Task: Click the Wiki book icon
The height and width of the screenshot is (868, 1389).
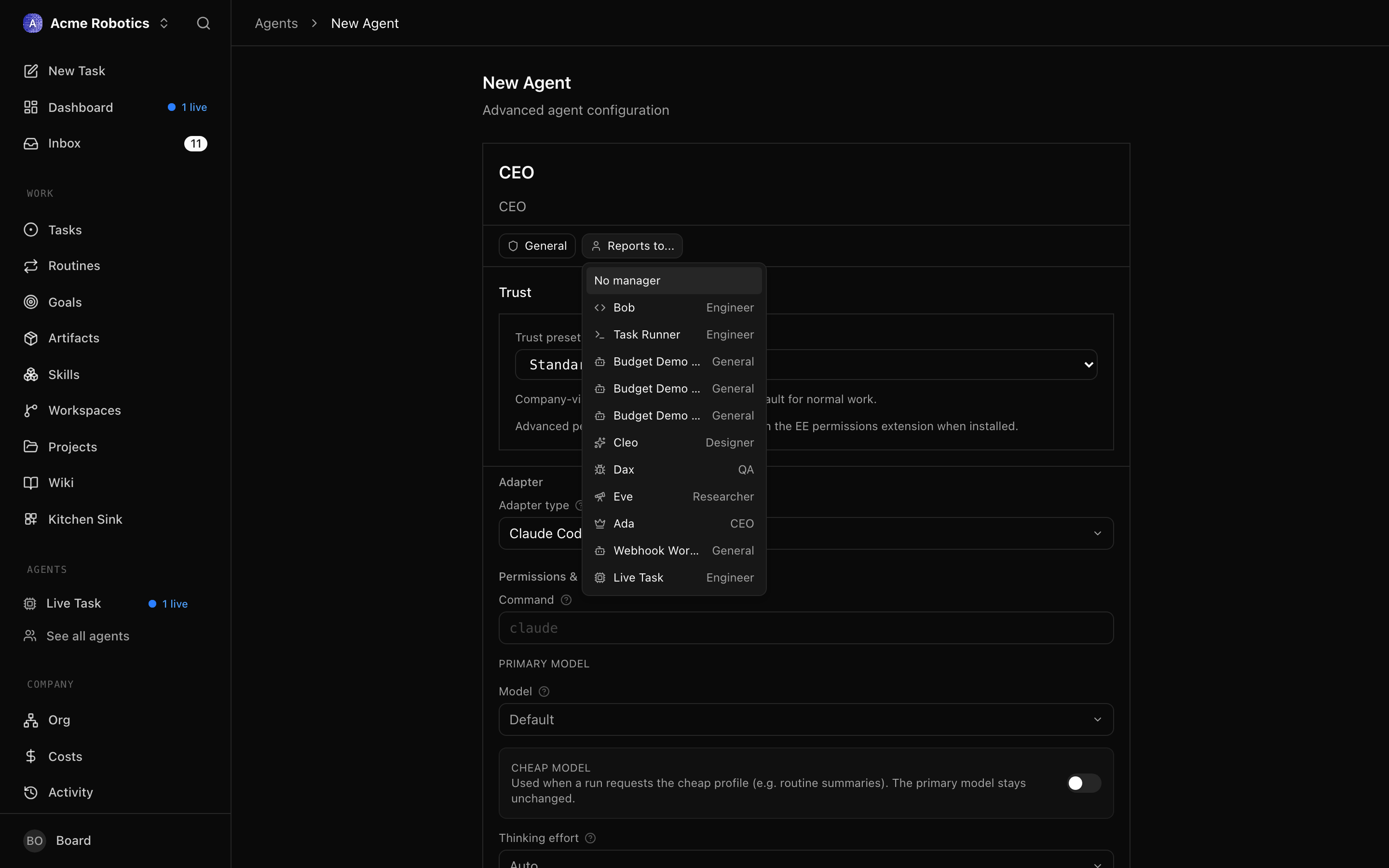Action: pyautogui.click(x=31, y=483)
